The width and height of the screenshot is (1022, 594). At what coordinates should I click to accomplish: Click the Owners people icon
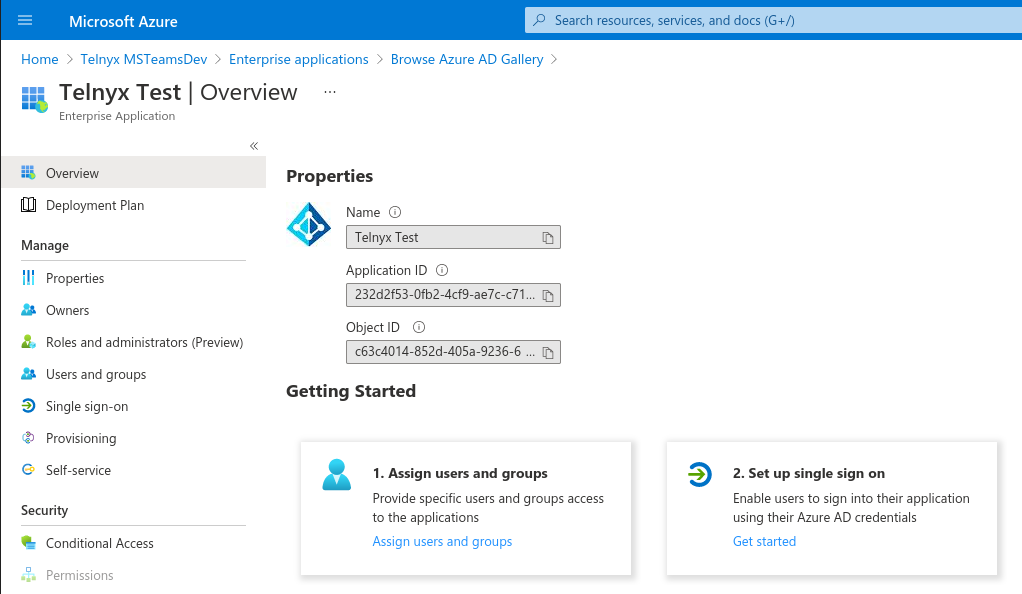[28, 310]
